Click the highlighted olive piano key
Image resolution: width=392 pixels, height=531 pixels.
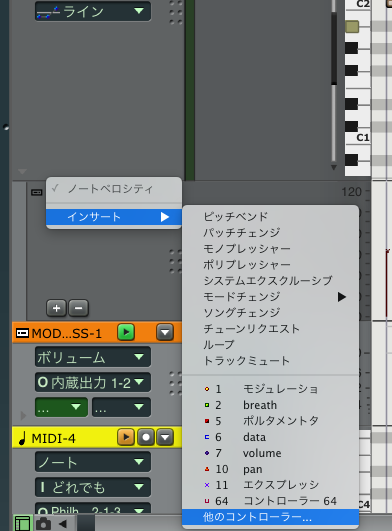tap(352, 26)
